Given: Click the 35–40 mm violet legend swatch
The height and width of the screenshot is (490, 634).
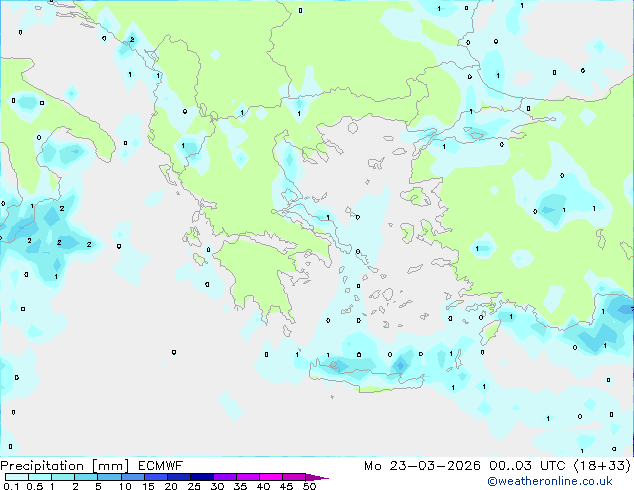Looking at the screenshot, I should pos(247,477).
